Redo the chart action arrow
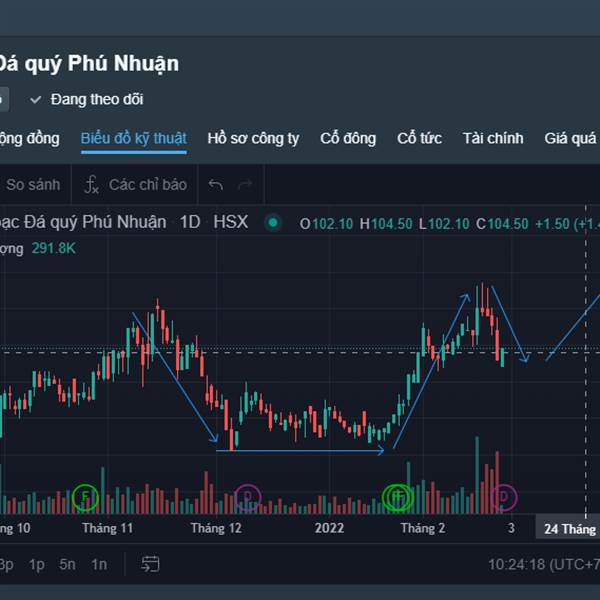The height and width of the screenshot is (600, 600). coord(245,185)
